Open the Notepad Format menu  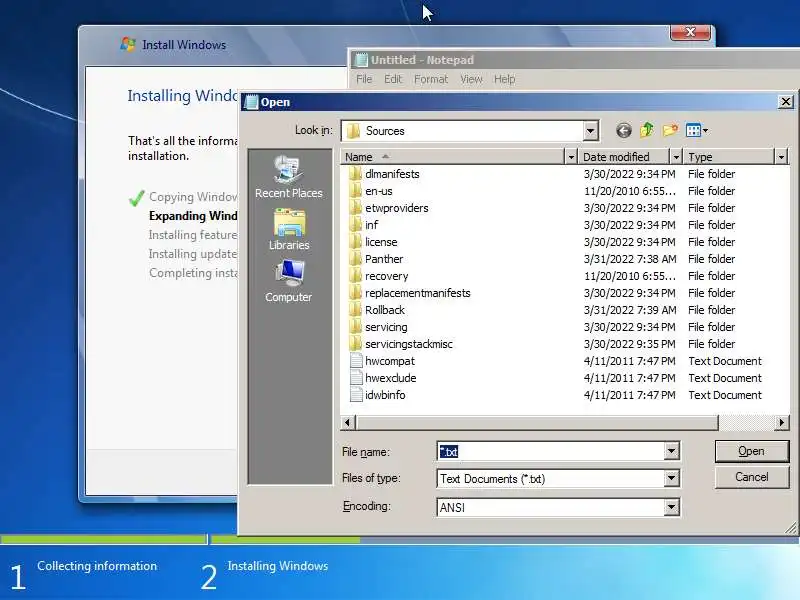pyautogui.click(x=431, y=79)
